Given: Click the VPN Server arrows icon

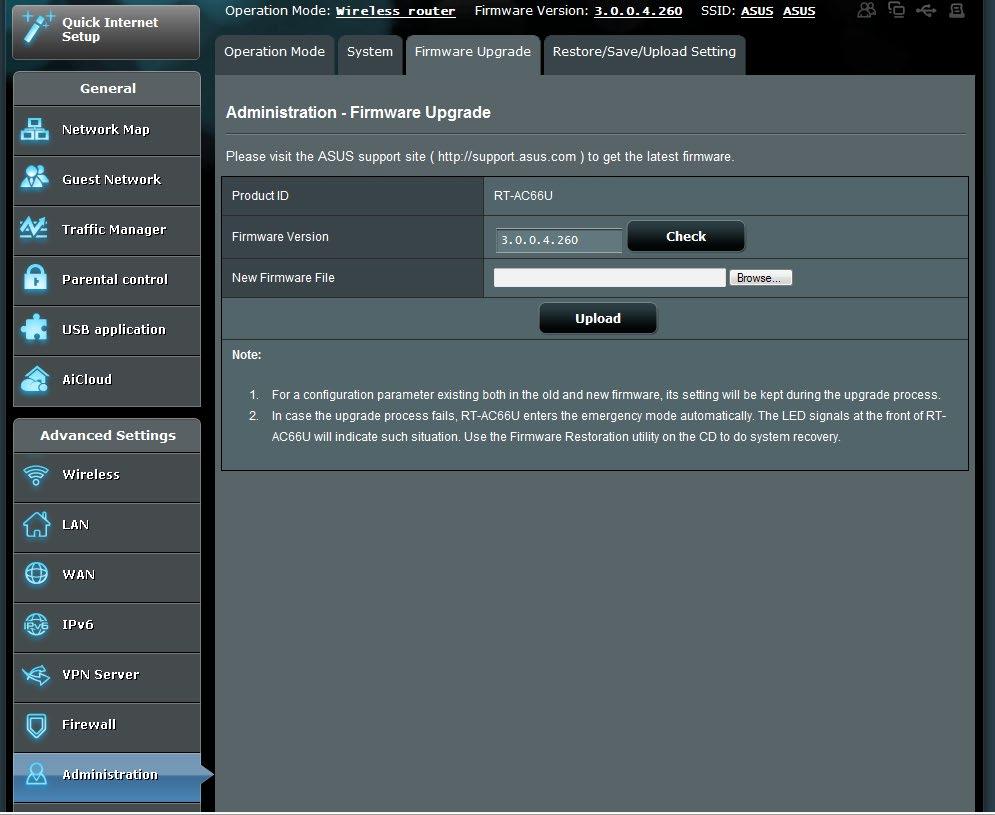Looking at the screenshot, I should [x=36, y=675].
